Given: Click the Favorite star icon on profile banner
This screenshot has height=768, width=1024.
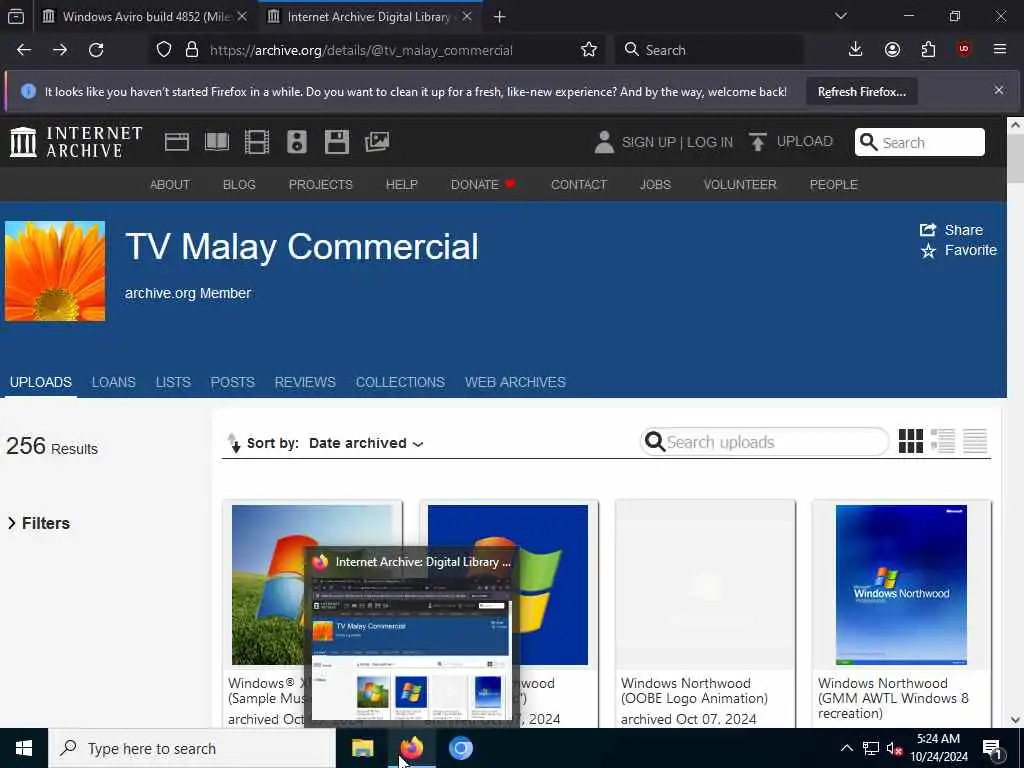Looking at the screenshot, I should pyautogui.click(x=928, y=250).
